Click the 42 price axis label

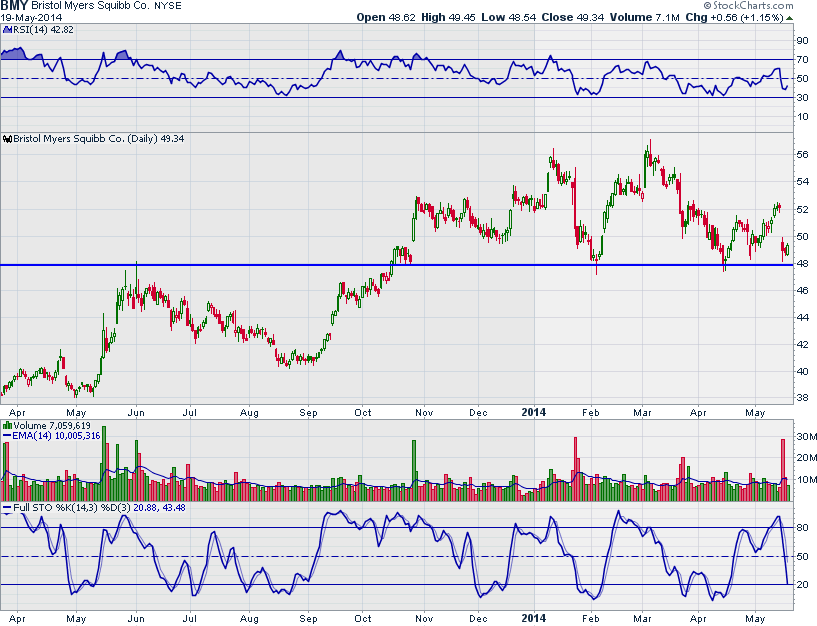coord(802,345)
